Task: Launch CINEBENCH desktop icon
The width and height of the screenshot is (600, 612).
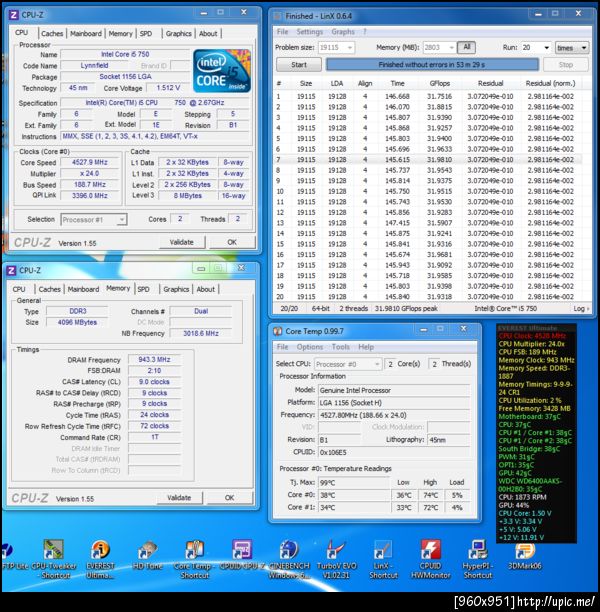Action: [289, 559]
